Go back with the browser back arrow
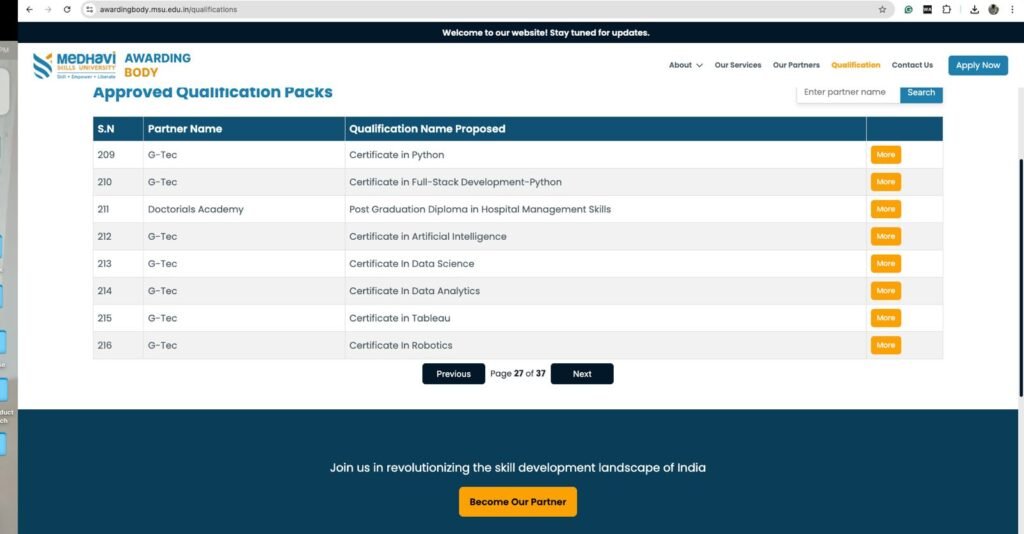 pyautogui.click(x=29, y=10)
